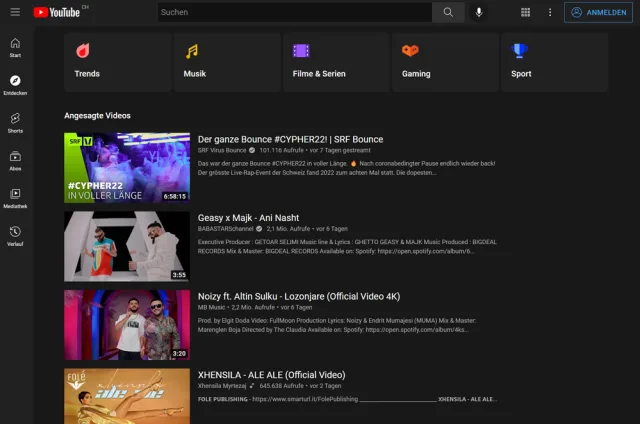Open the hamburger guide menu
Screen dimensions: 640x424
[15, 12]
